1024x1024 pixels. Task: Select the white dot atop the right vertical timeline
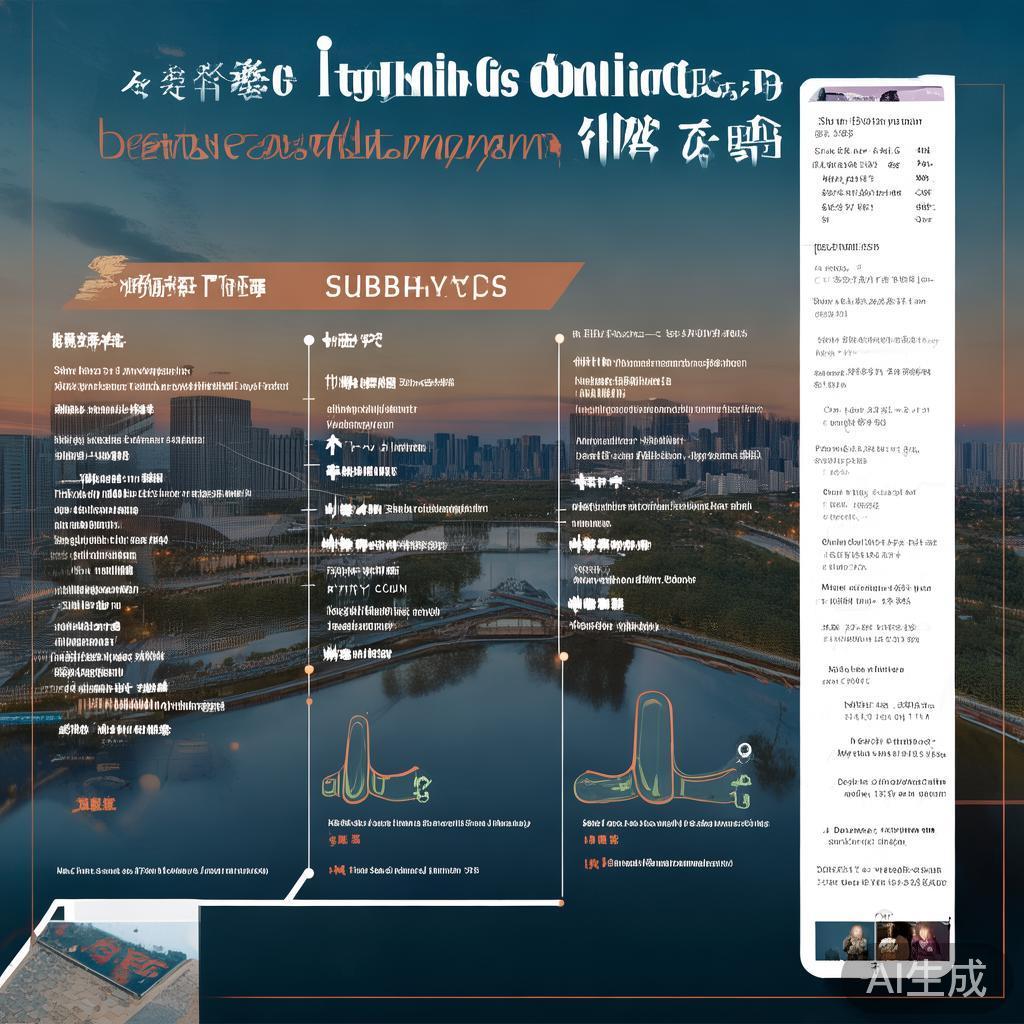click(560, 338)
